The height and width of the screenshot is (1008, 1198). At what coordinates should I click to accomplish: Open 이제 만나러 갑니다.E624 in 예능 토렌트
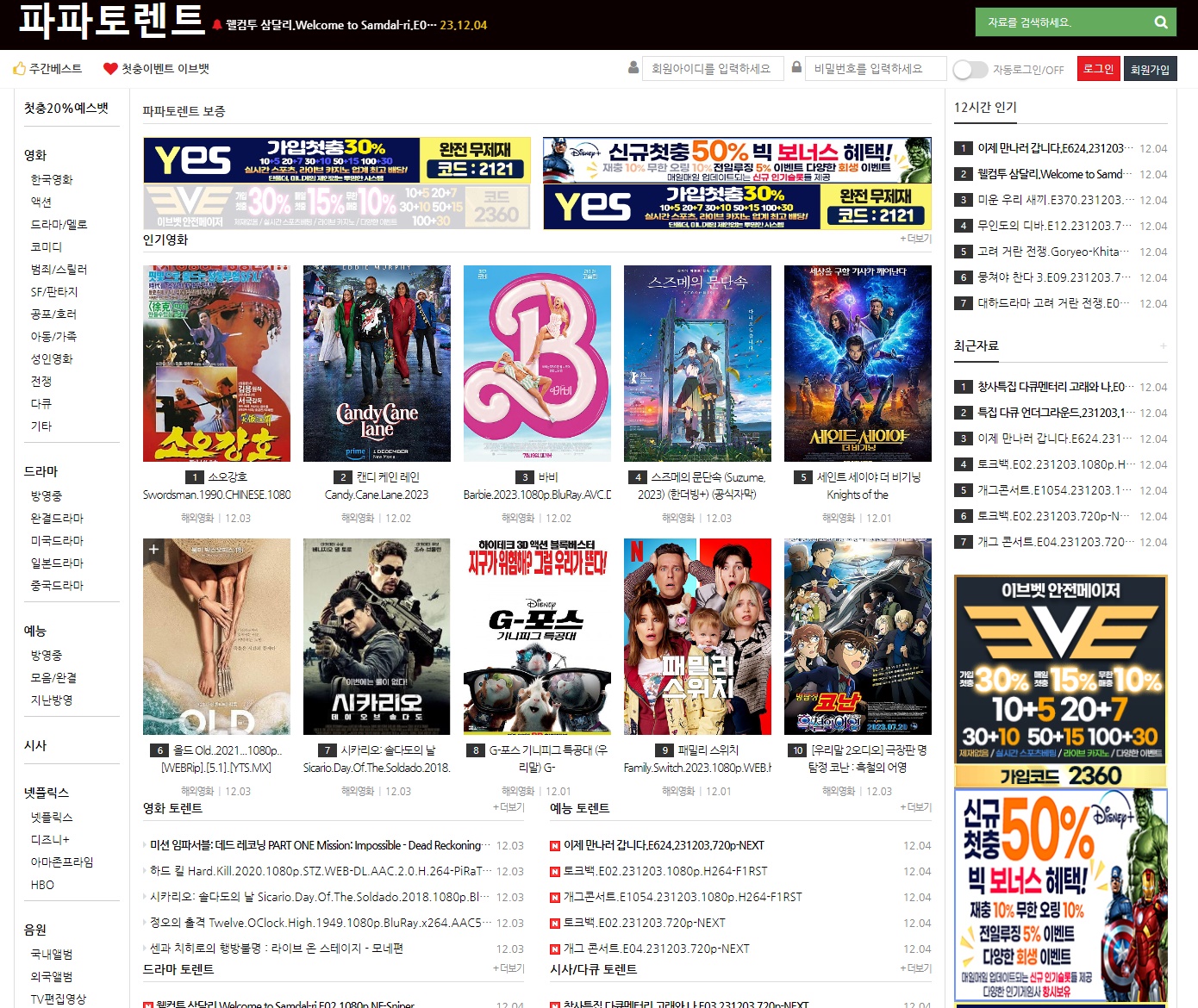[x=664, y=846]
